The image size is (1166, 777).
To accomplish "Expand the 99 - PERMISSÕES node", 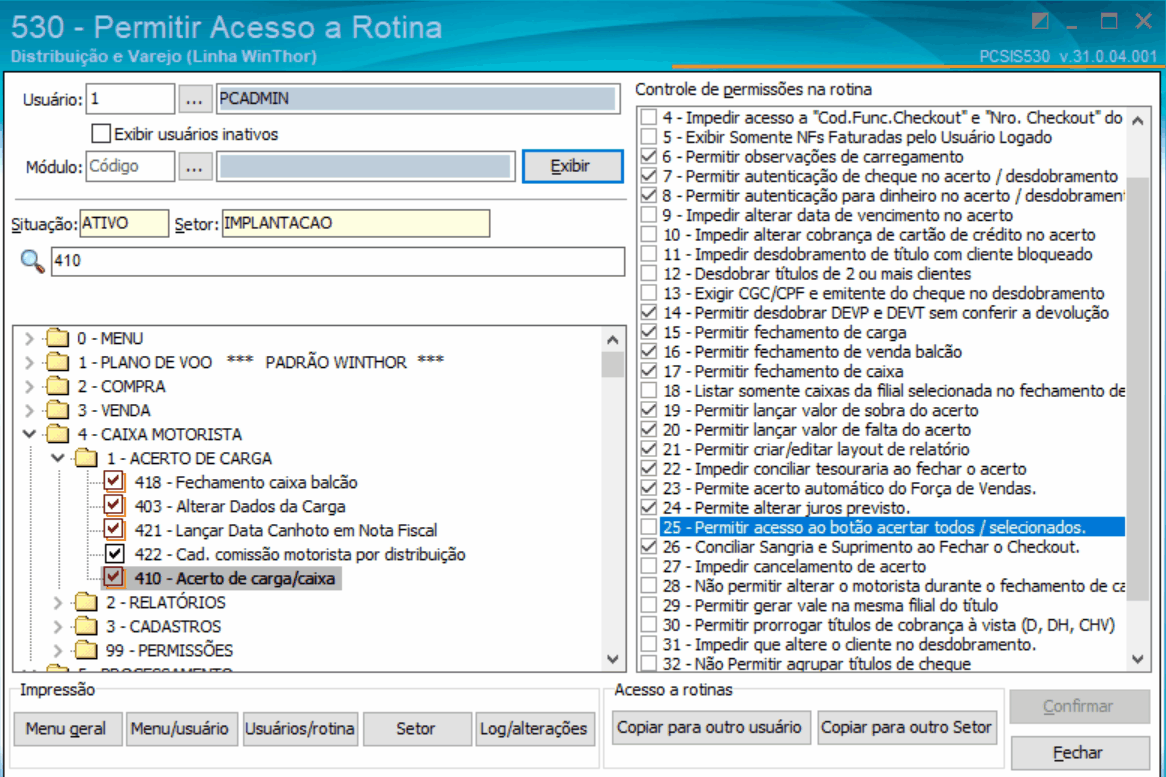I will (58, 650).
